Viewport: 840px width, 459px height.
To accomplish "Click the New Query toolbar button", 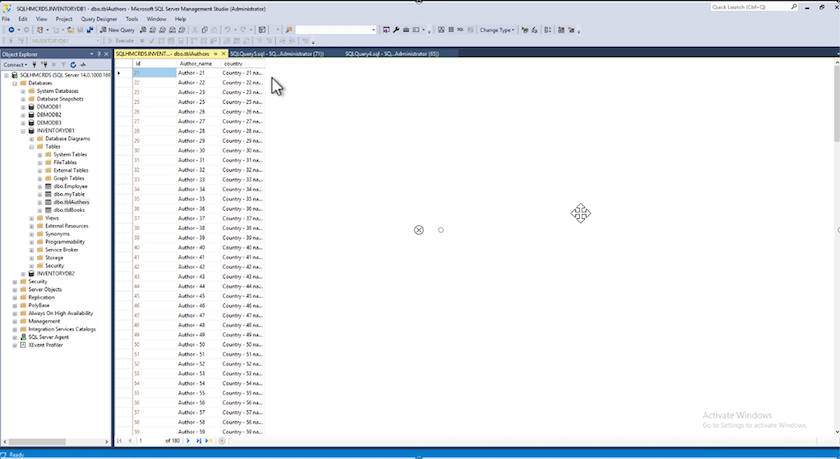I will pos(117,30).
